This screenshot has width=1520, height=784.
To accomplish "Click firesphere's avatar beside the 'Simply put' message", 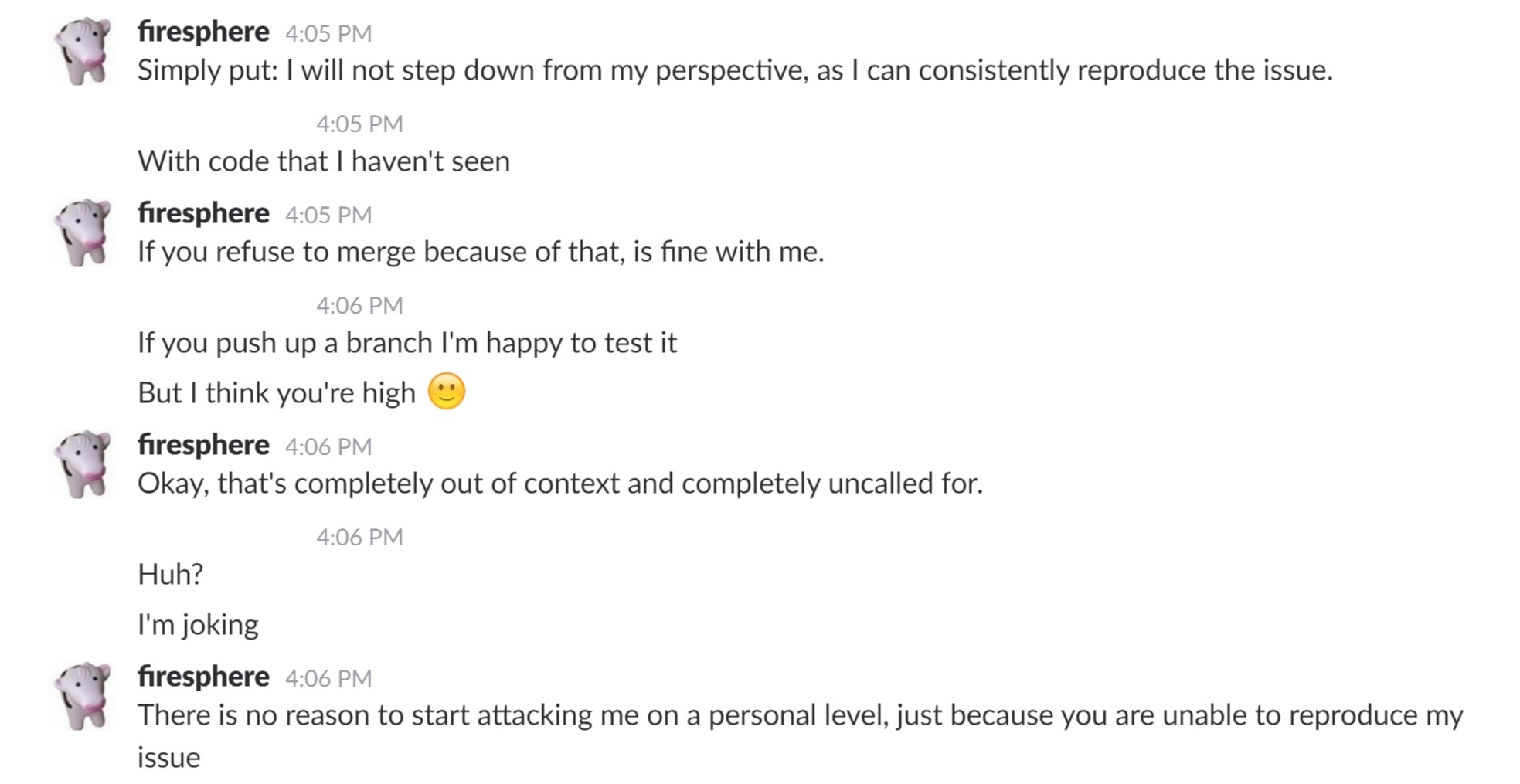I will click(83, 51).
